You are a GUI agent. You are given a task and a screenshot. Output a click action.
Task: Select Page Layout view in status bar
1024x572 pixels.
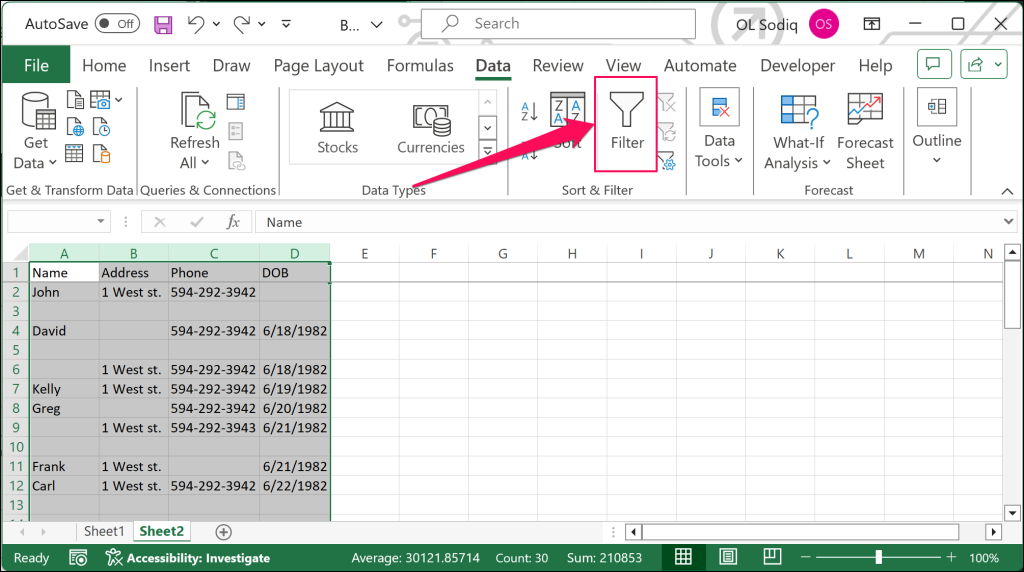click(x=728, y=557)
